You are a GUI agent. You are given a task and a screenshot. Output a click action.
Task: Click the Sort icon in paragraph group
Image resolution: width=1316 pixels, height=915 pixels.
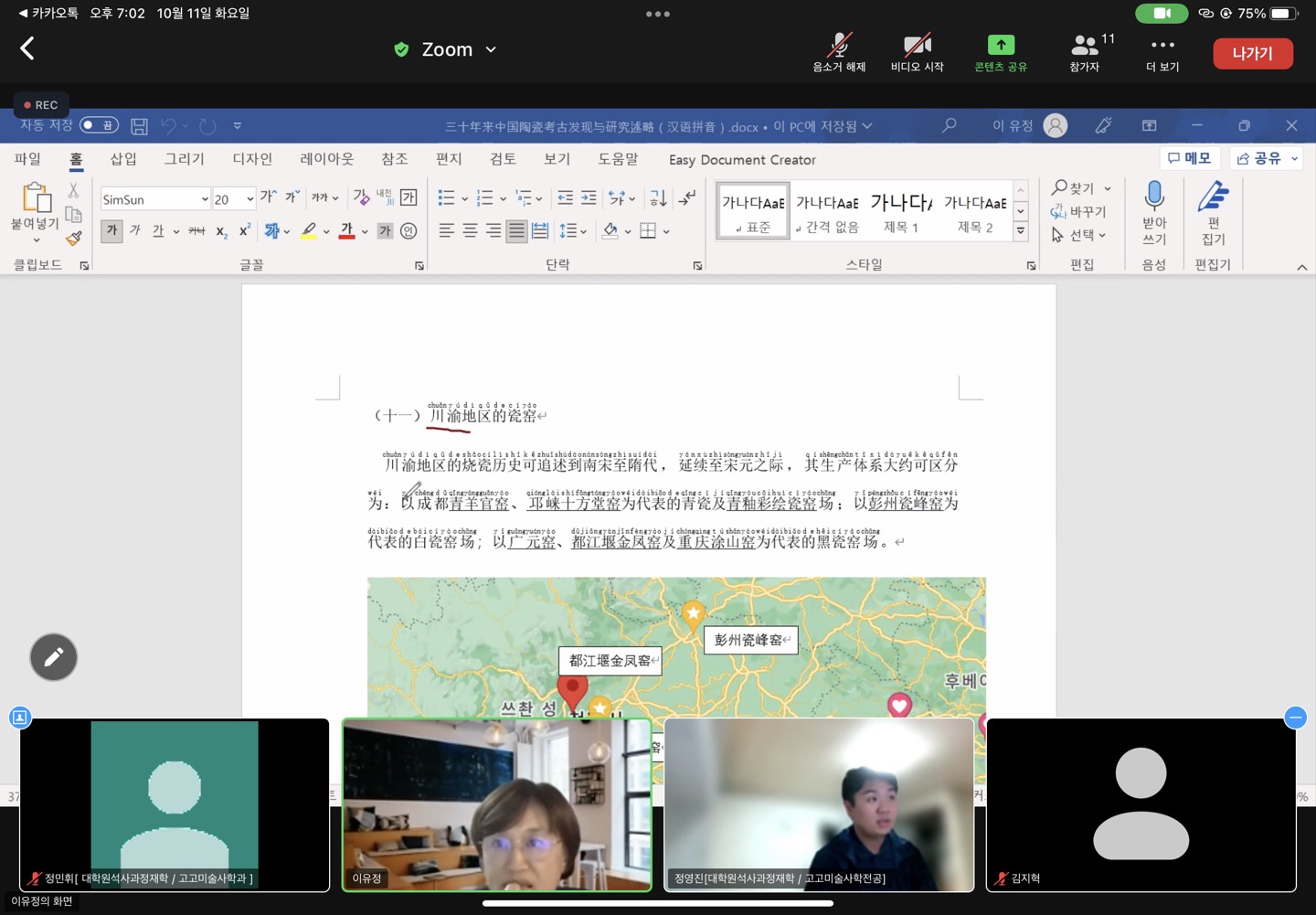point(658,197)
